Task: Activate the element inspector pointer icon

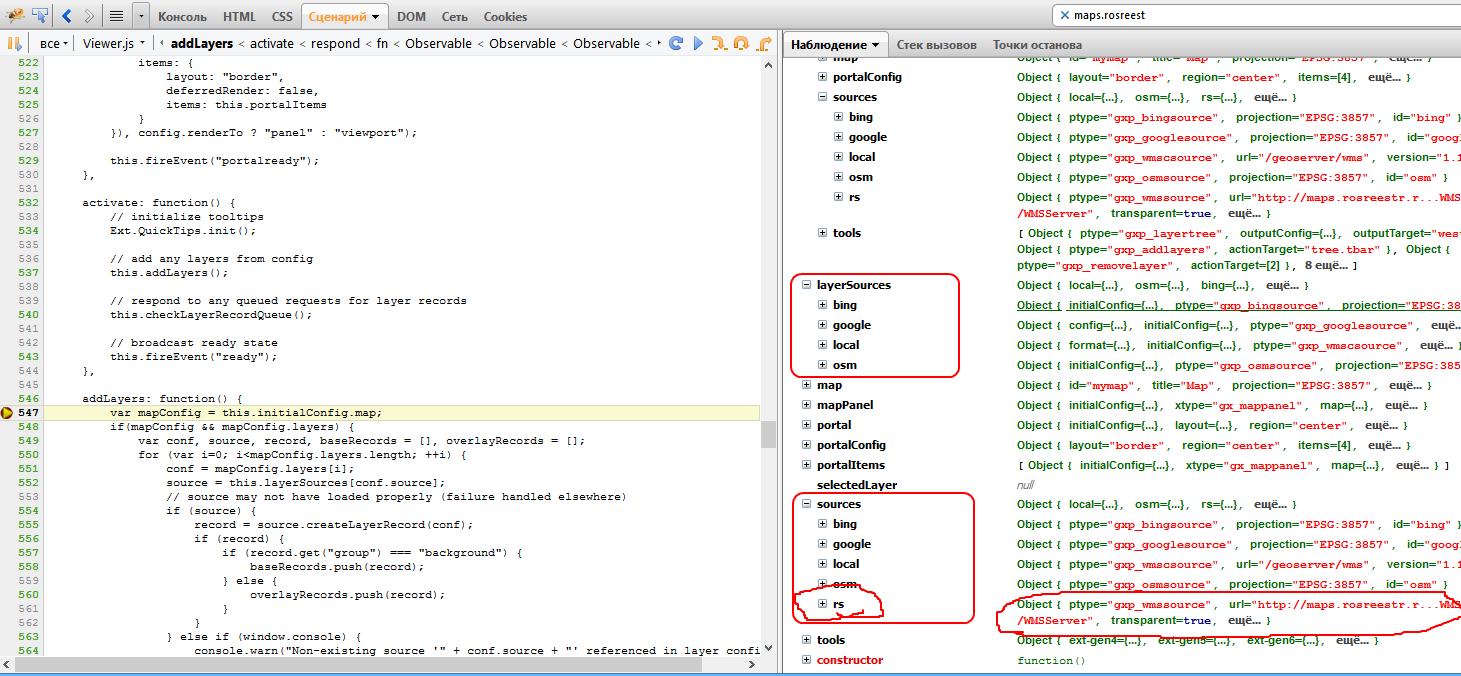Action: pos(40,16)
